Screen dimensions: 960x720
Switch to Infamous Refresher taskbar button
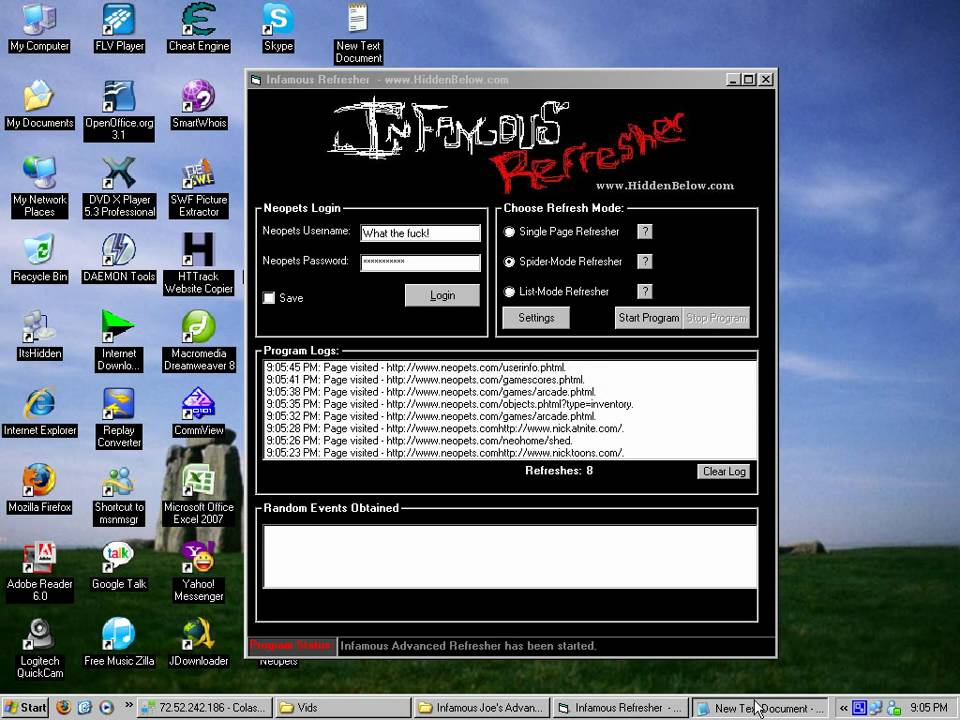point(621,708)
